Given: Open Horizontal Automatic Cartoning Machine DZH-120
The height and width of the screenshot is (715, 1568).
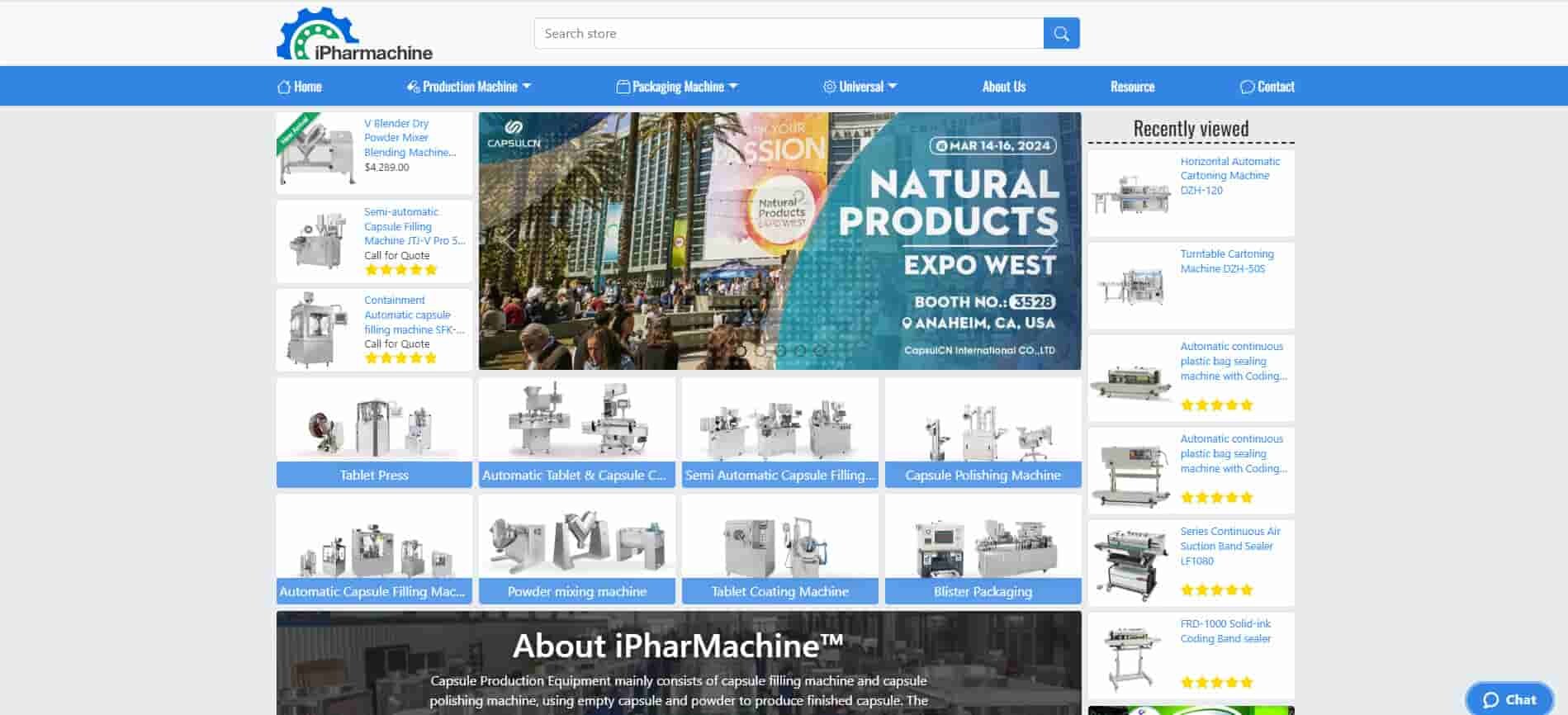Looking at the screenshot, I should coord(1230,176).
